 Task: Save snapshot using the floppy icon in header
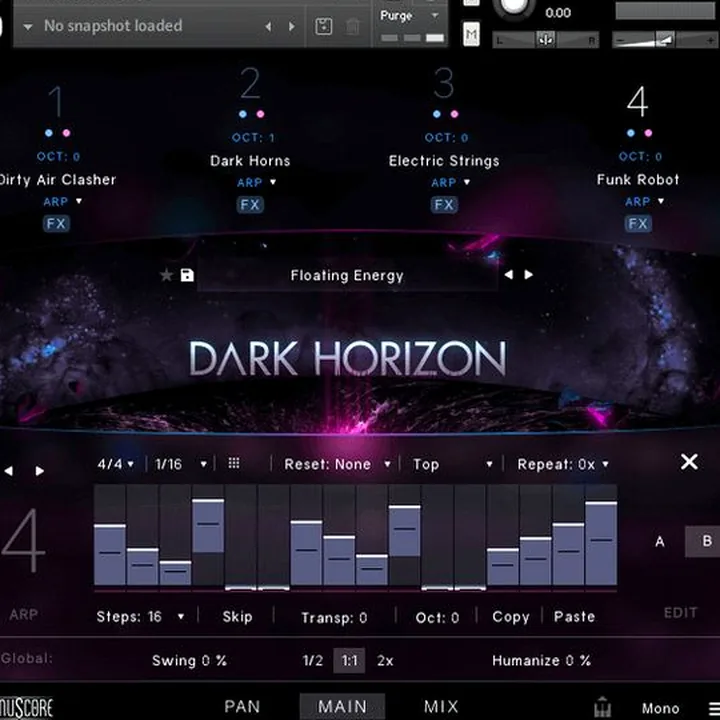324,26
